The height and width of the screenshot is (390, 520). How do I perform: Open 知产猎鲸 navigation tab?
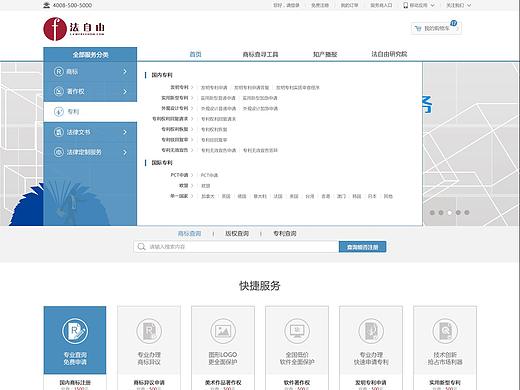[325, 54]
